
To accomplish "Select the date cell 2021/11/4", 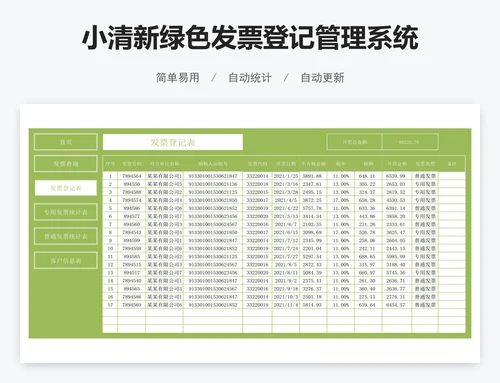I will (286, 305).
